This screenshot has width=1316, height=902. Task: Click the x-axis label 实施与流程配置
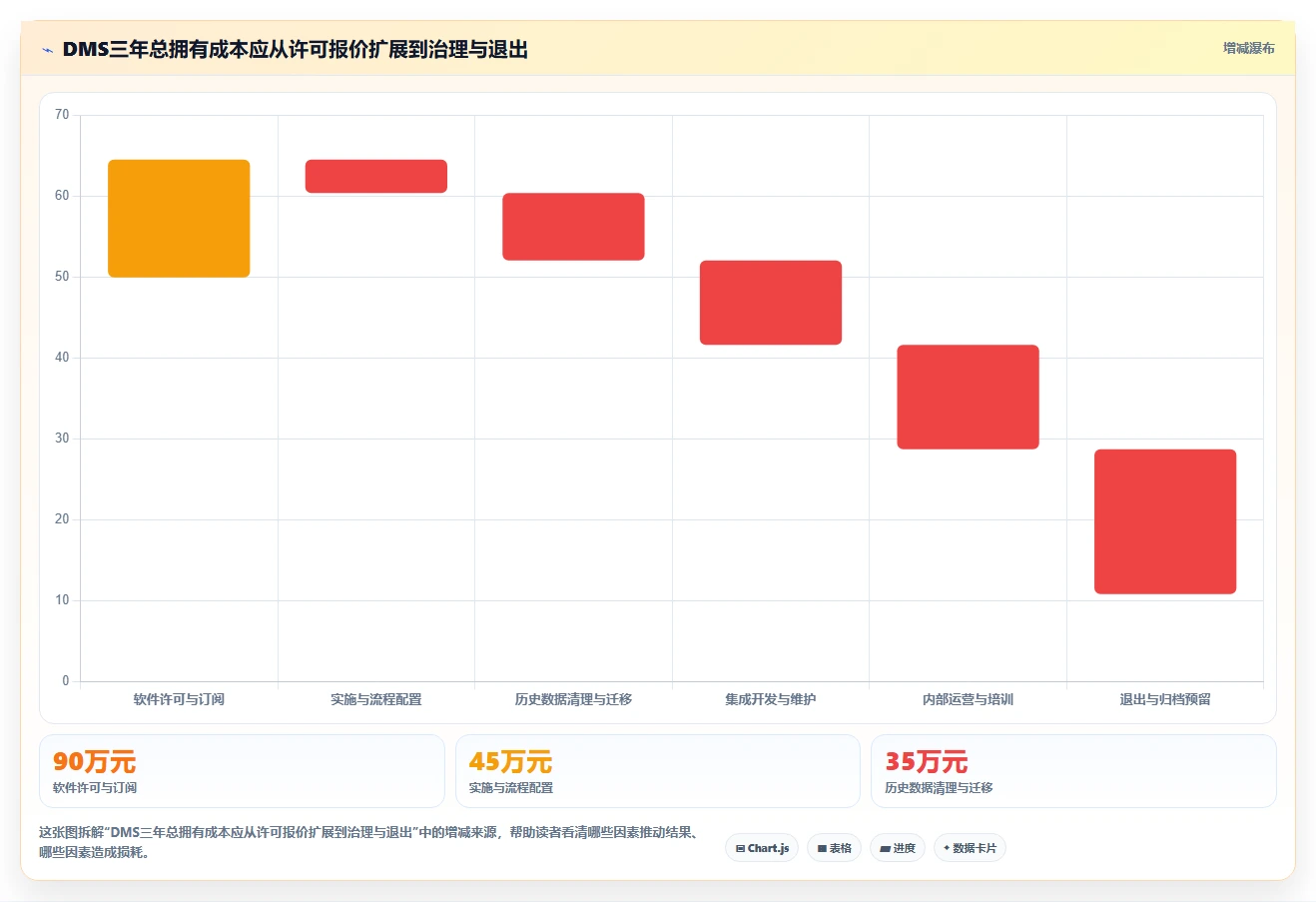pos(376,699)
